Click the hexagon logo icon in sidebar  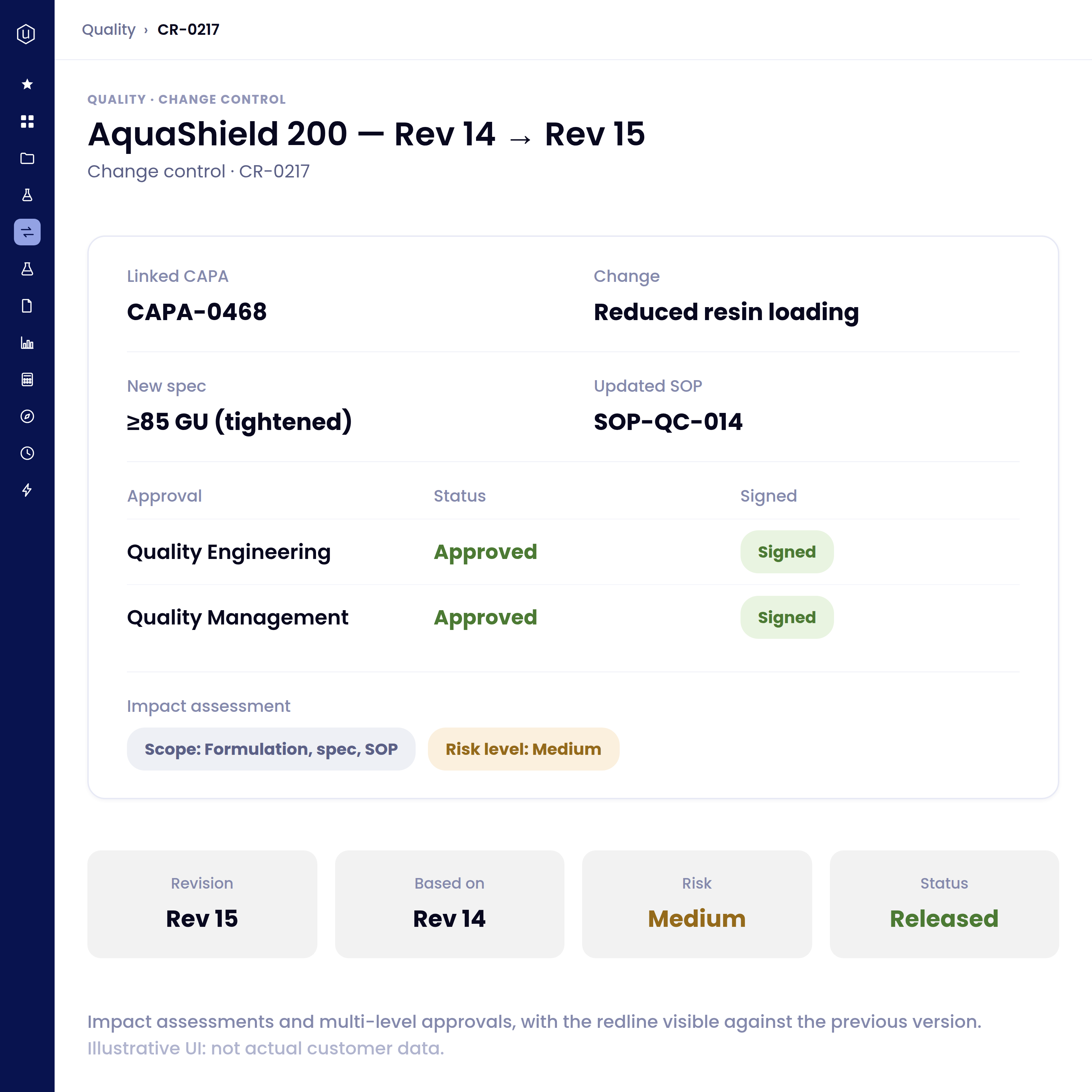coord(26,34)
